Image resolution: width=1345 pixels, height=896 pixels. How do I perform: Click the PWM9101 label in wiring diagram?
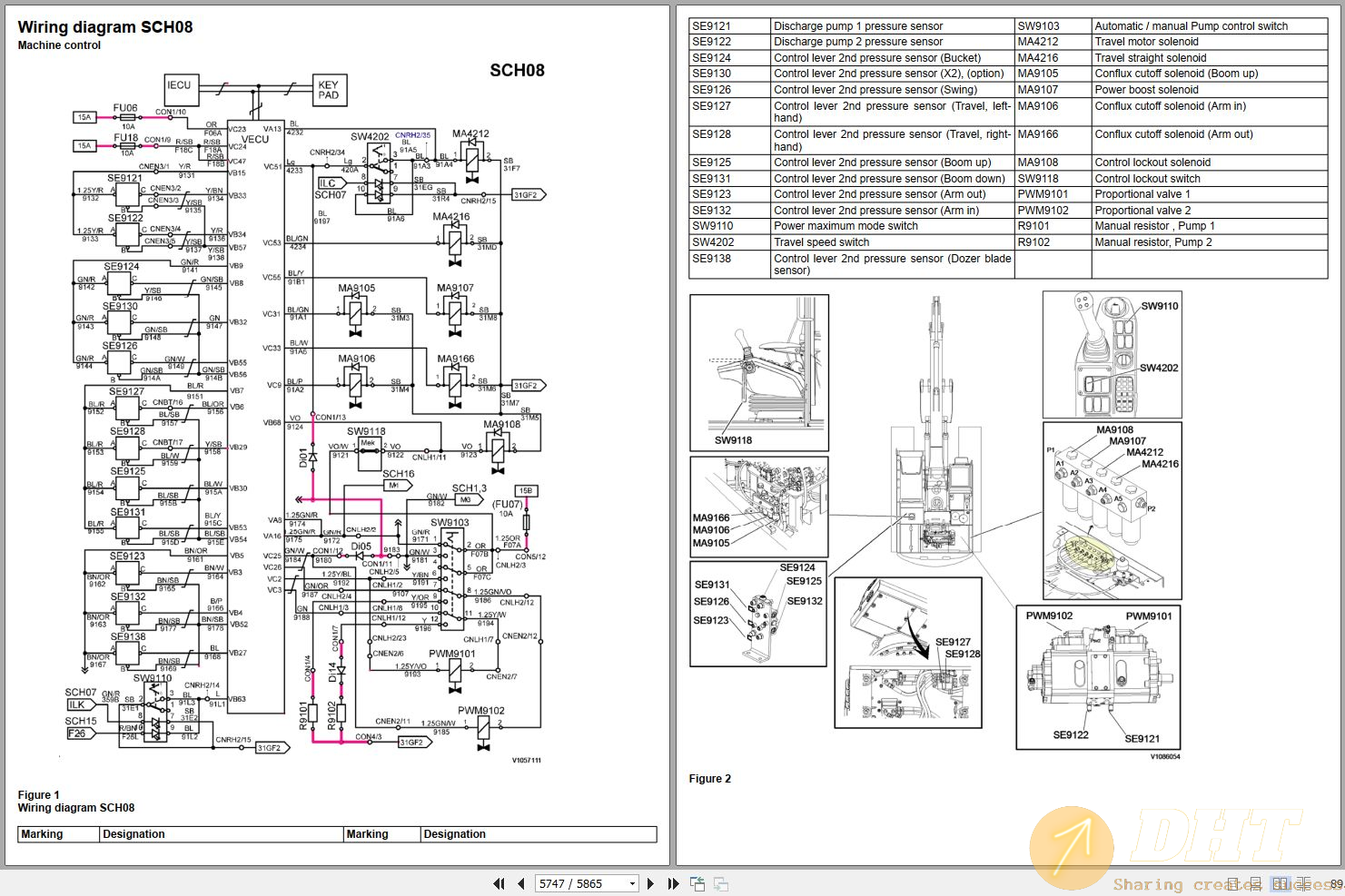452,654
